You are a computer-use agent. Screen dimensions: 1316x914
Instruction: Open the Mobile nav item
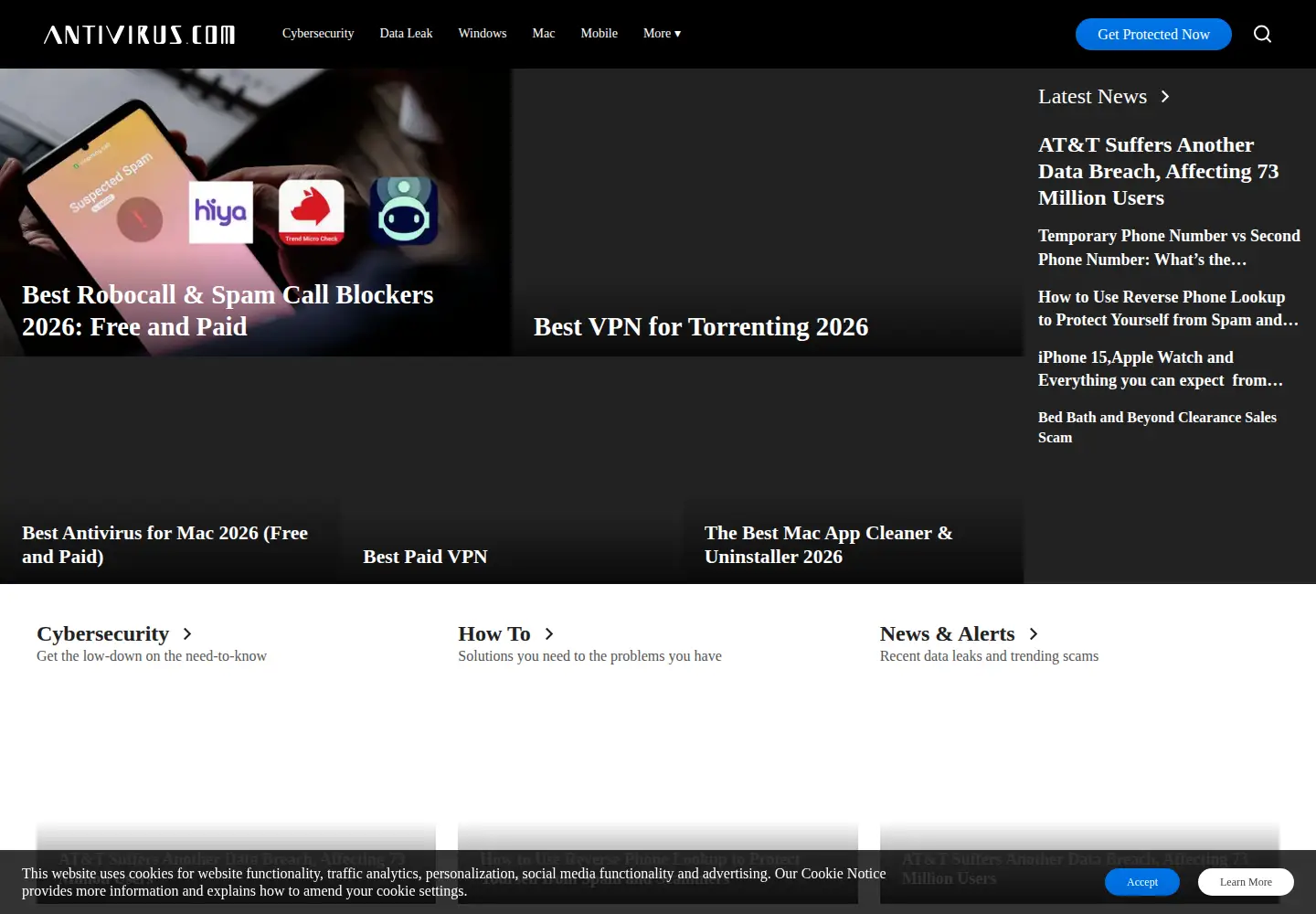[x=599, y=33]
